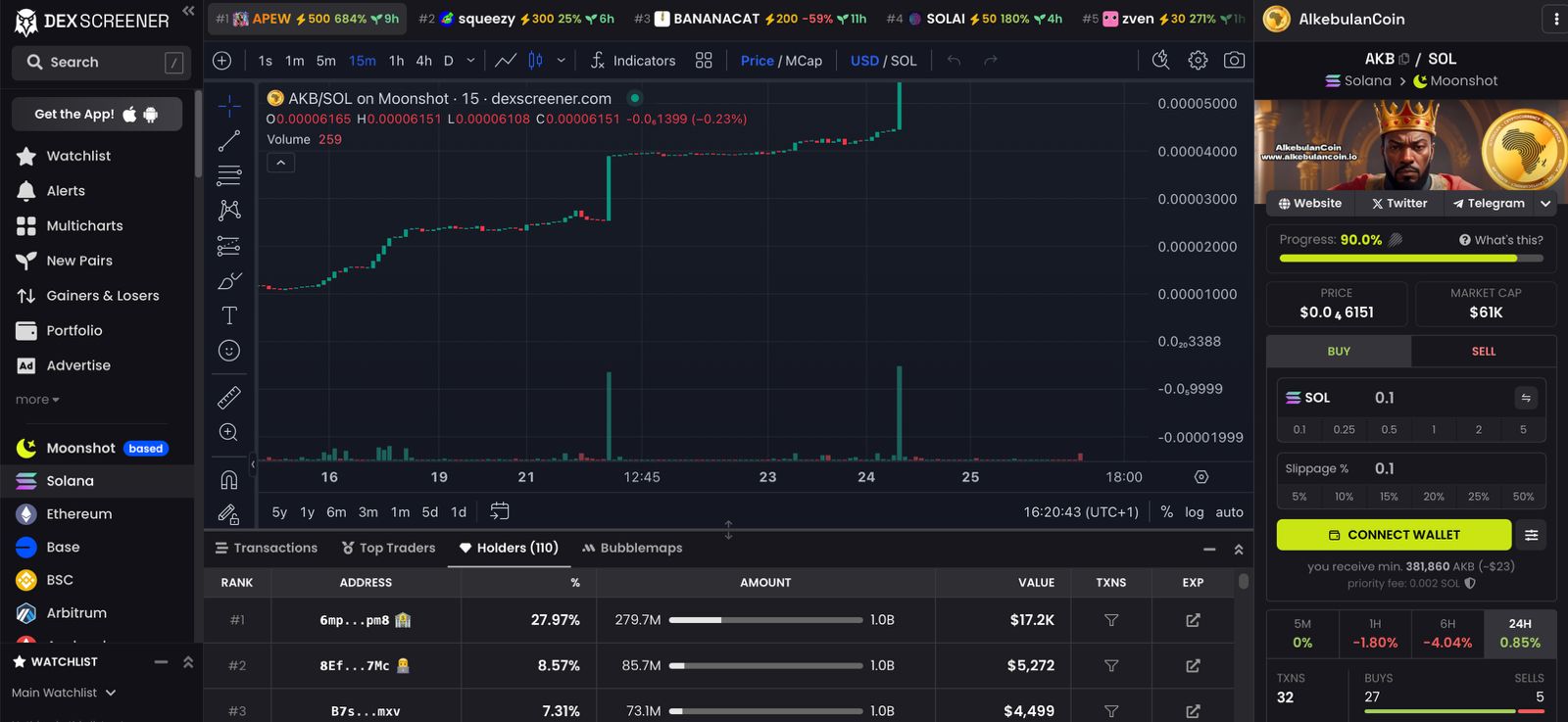
Task: Open the Indicators menu
Action: coord(633,61)
